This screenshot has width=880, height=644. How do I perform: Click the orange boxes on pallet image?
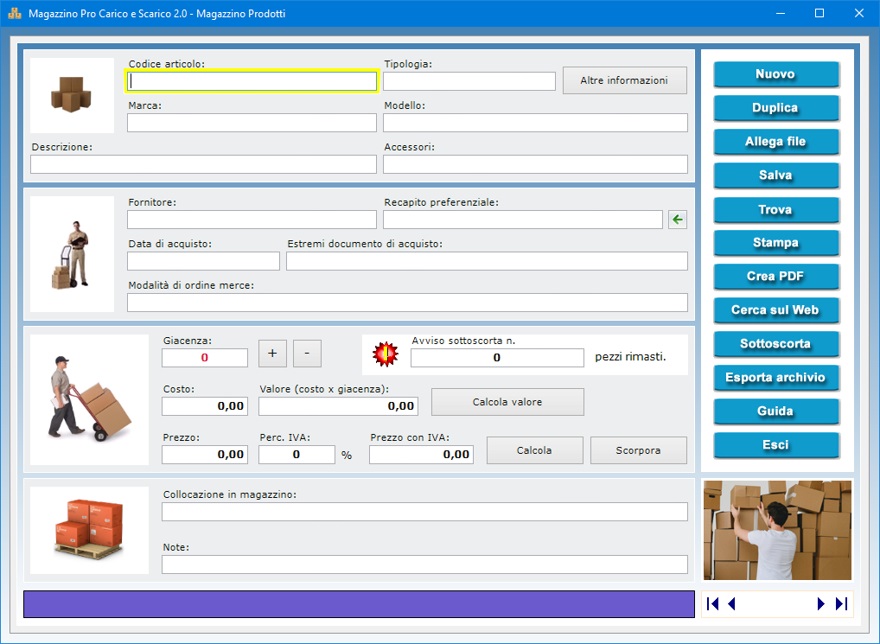tap(89, 529)
